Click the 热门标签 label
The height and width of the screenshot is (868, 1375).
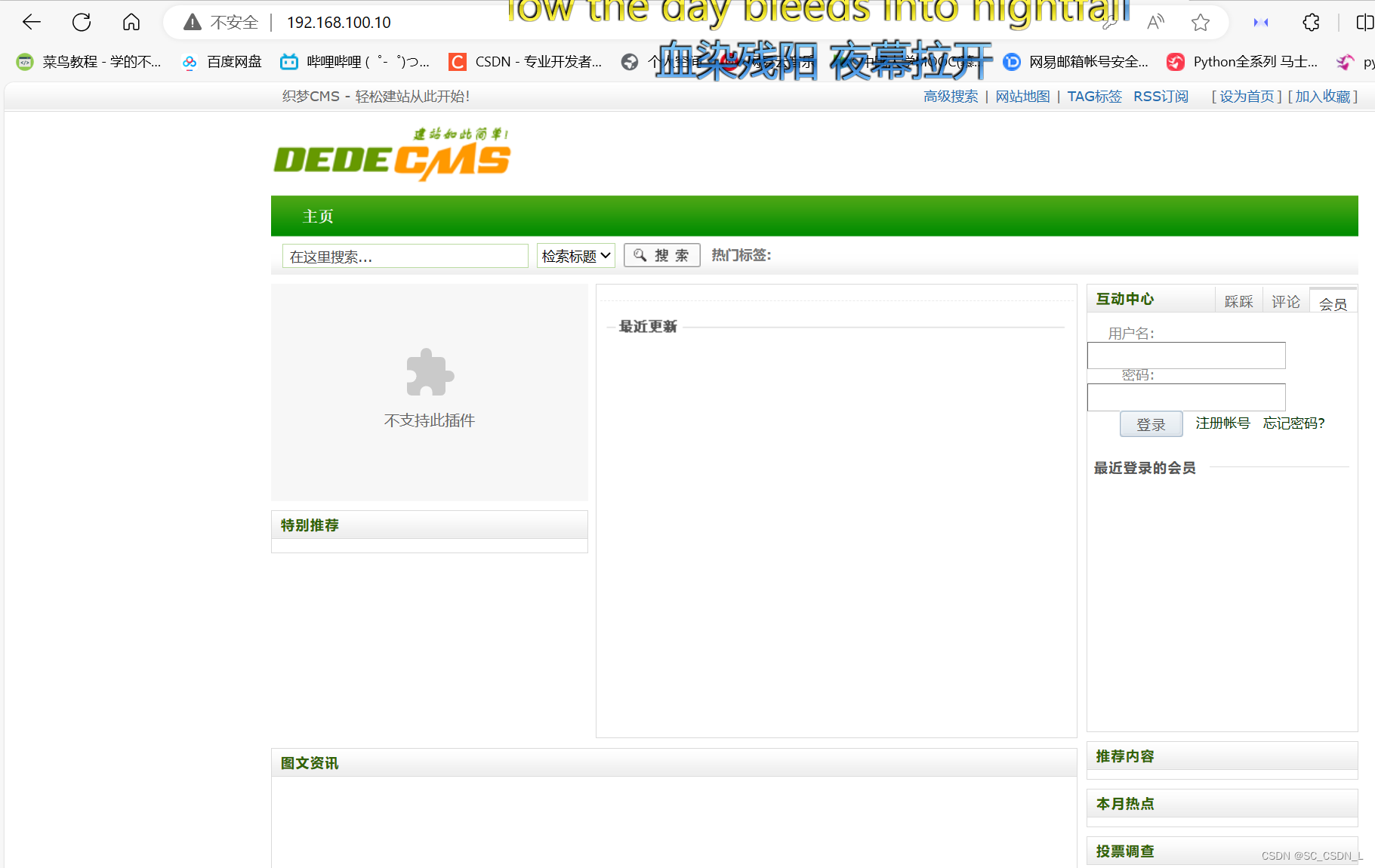tap(741, 255)
